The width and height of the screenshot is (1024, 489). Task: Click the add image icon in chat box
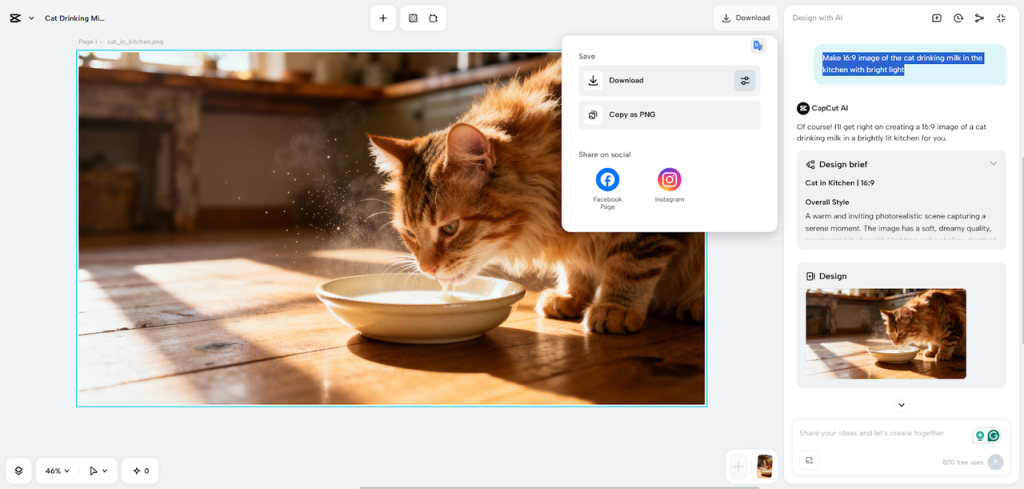(810, 461)
